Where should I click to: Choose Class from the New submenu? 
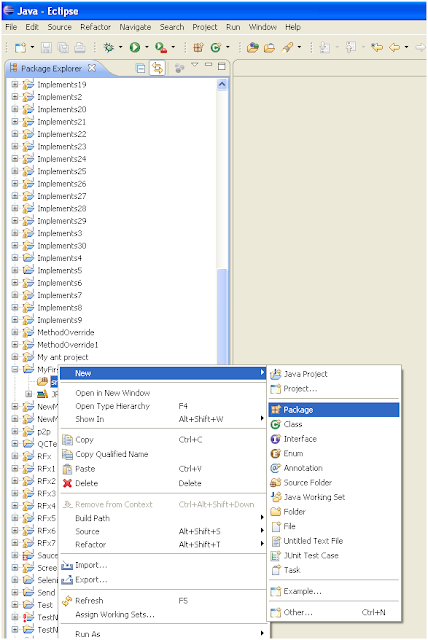click(334, 424)
